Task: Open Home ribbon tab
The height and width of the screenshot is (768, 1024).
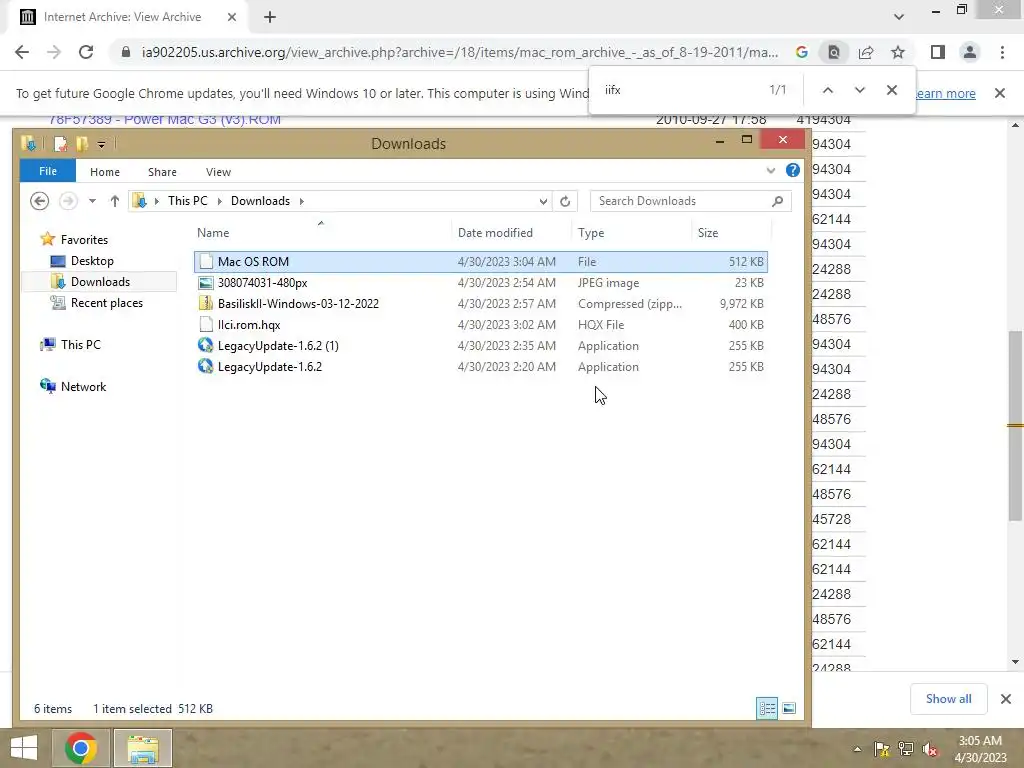Action: 104,172
